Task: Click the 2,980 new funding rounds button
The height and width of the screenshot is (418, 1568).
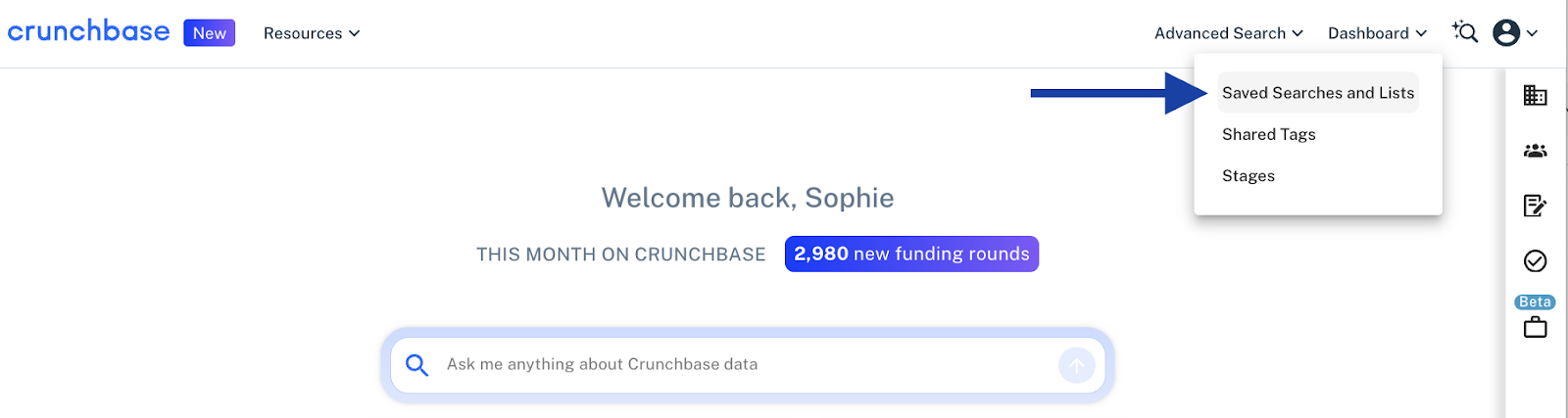Action: tap(911, 254)
